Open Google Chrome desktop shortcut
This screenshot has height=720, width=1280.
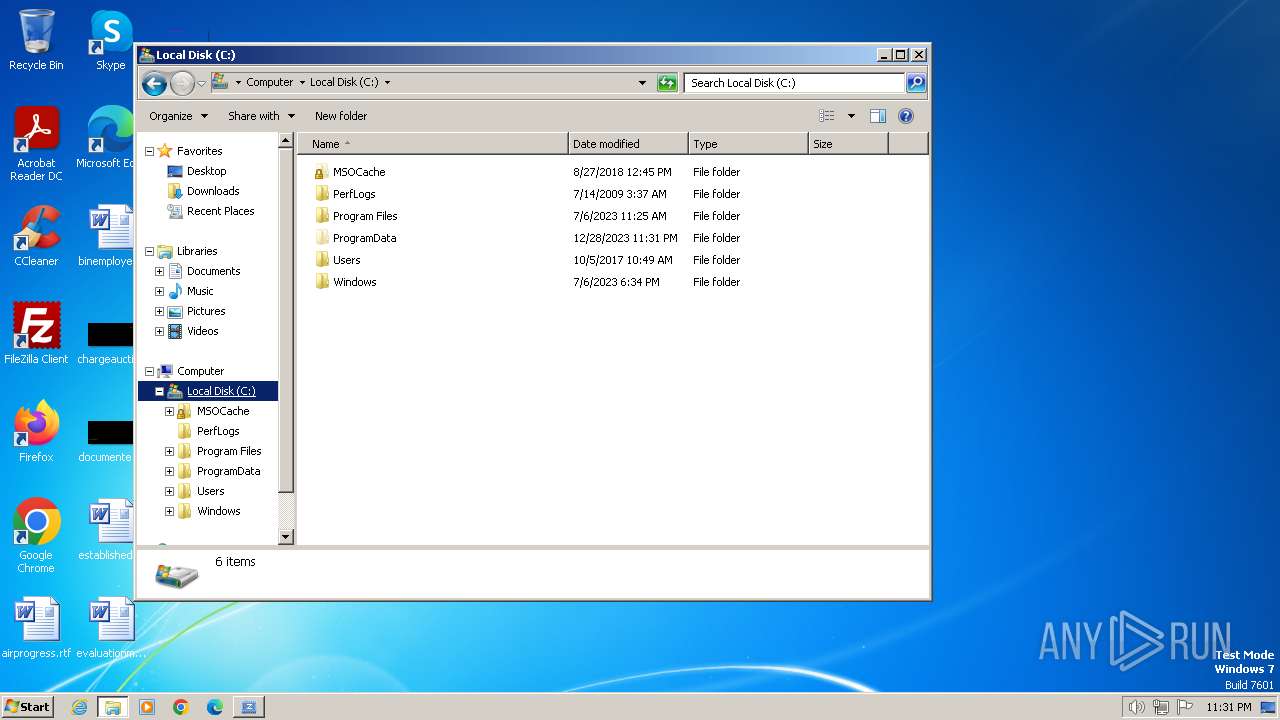36,535
